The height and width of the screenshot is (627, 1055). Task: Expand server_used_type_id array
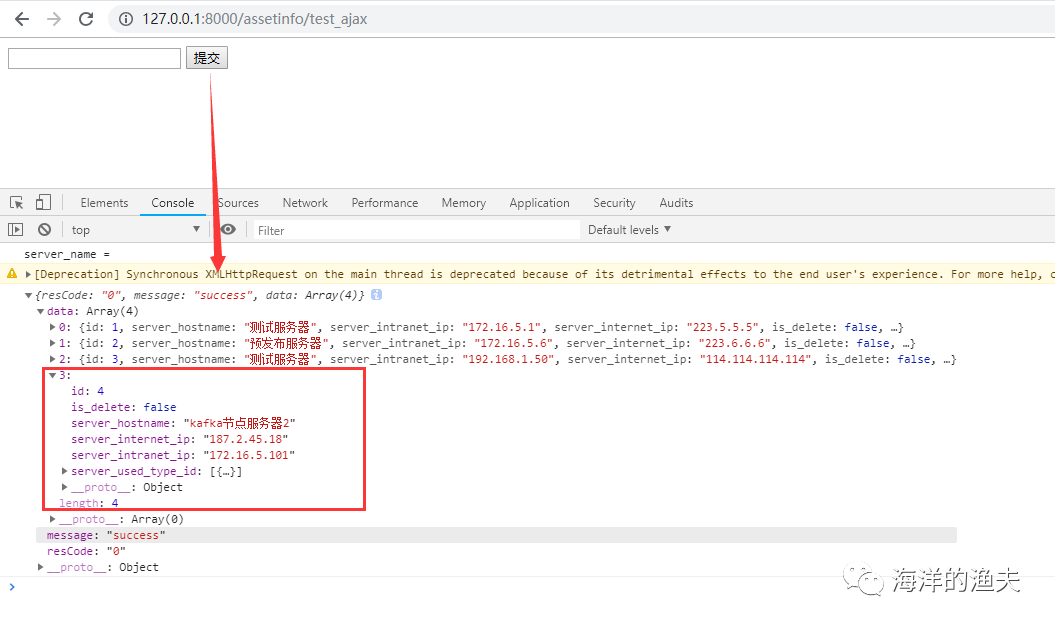point(65,471)
